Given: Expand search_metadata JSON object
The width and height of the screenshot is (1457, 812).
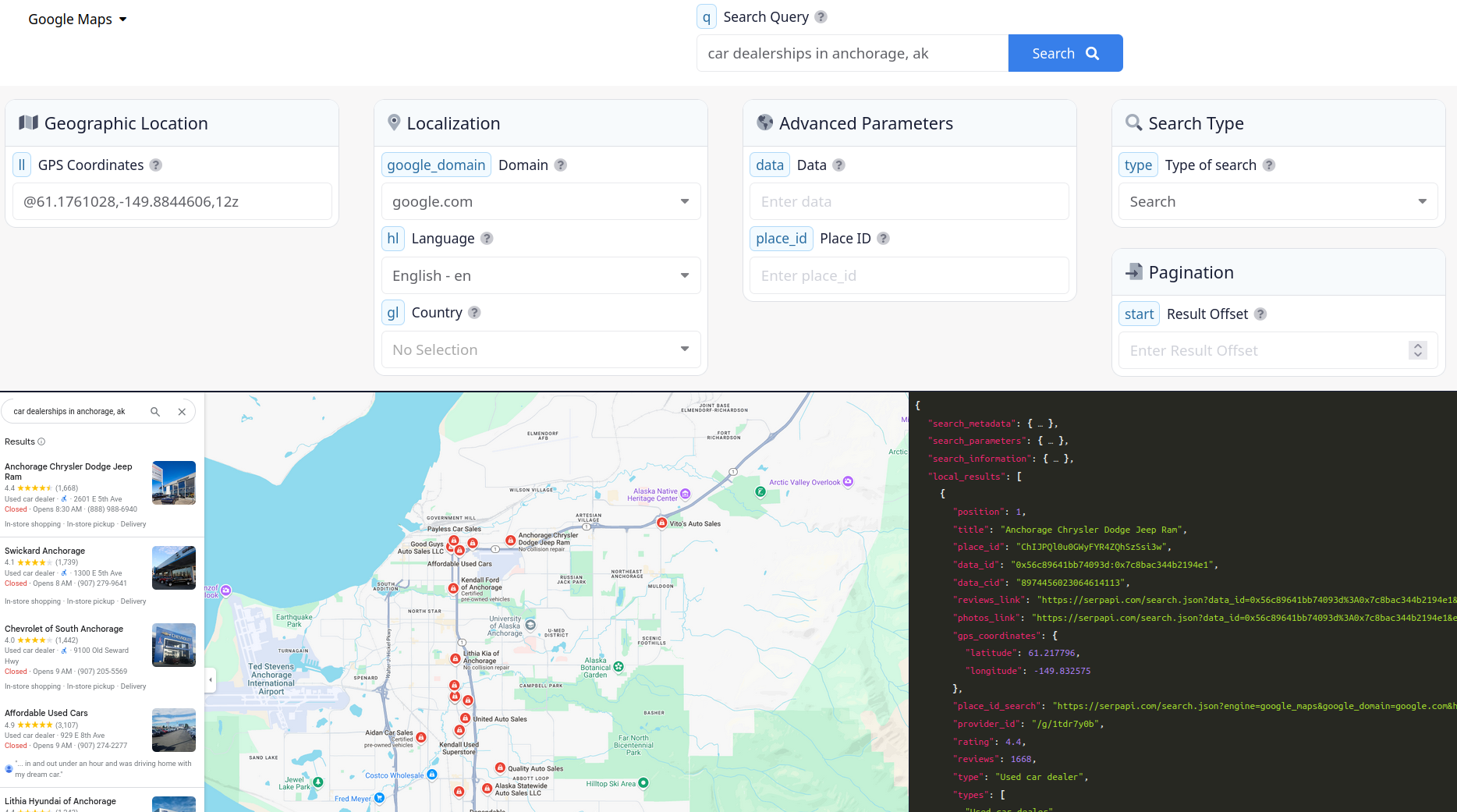Looking at the screenshot, I should (1042, 424).
